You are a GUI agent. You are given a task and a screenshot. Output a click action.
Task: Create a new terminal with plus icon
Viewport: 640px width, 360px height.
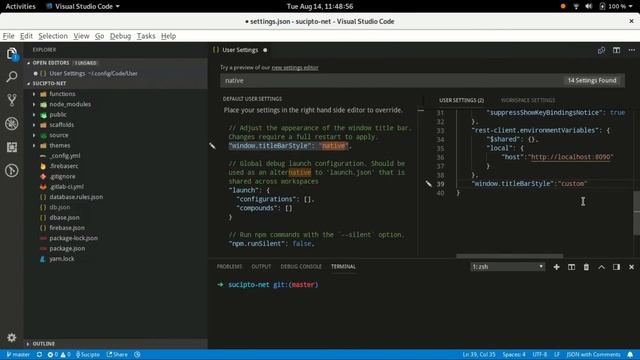[x=556, y=267]
